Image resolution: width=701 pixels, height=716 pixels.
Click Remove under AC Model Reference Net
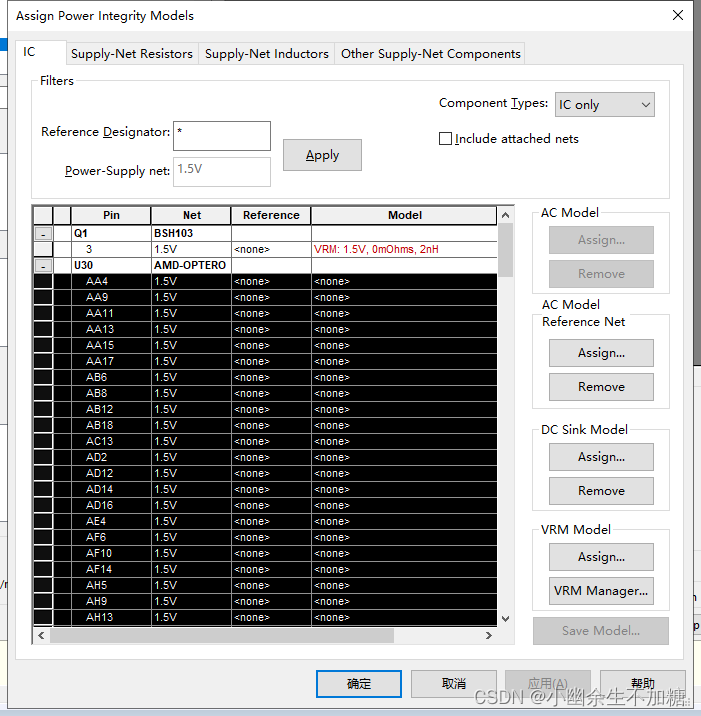[x=601, y=387]
